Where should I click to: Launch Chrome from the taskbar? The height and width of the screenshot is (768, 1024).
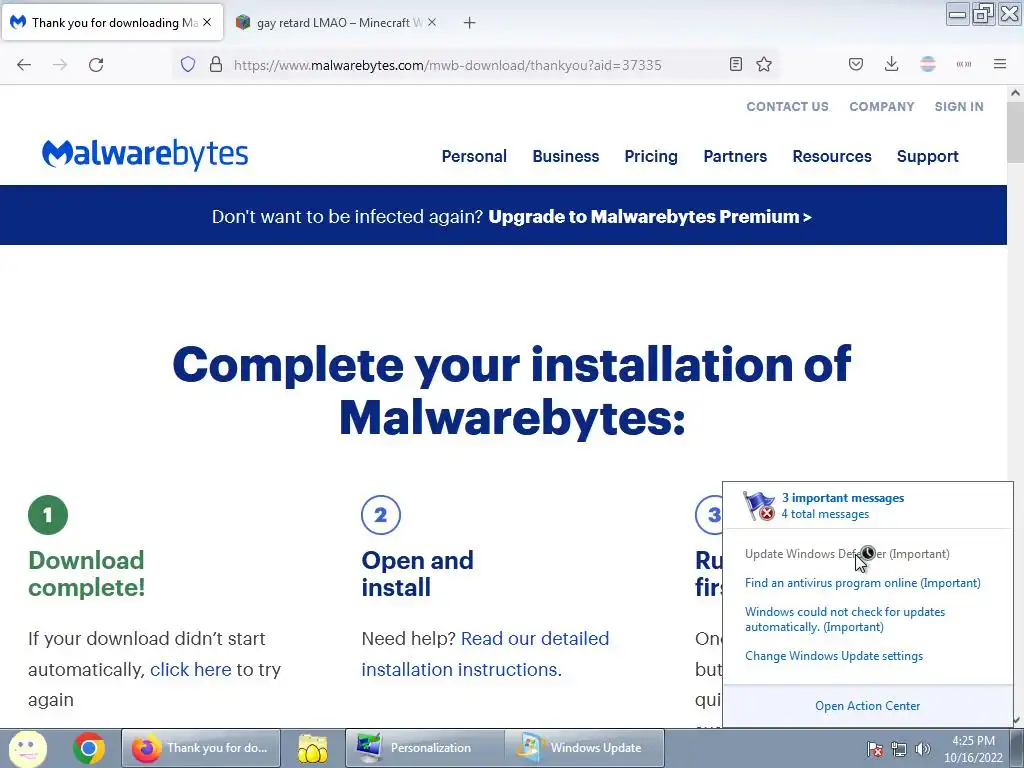[x=89, y=748]
